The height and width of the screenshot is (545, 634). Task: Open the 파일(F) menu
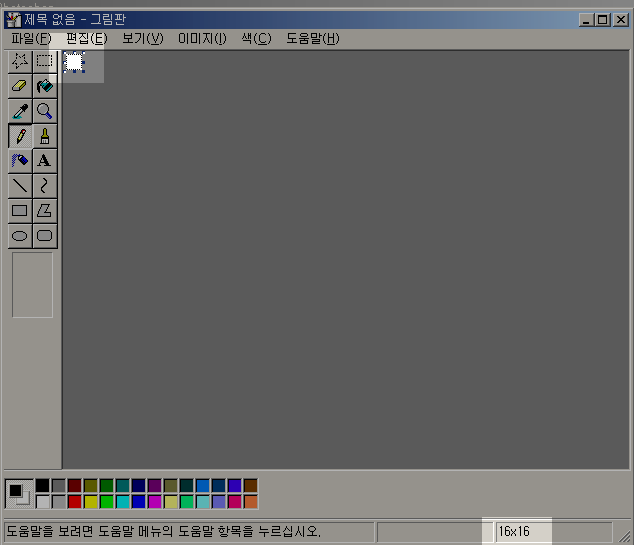pyautogui.click(x=31, y=39)
